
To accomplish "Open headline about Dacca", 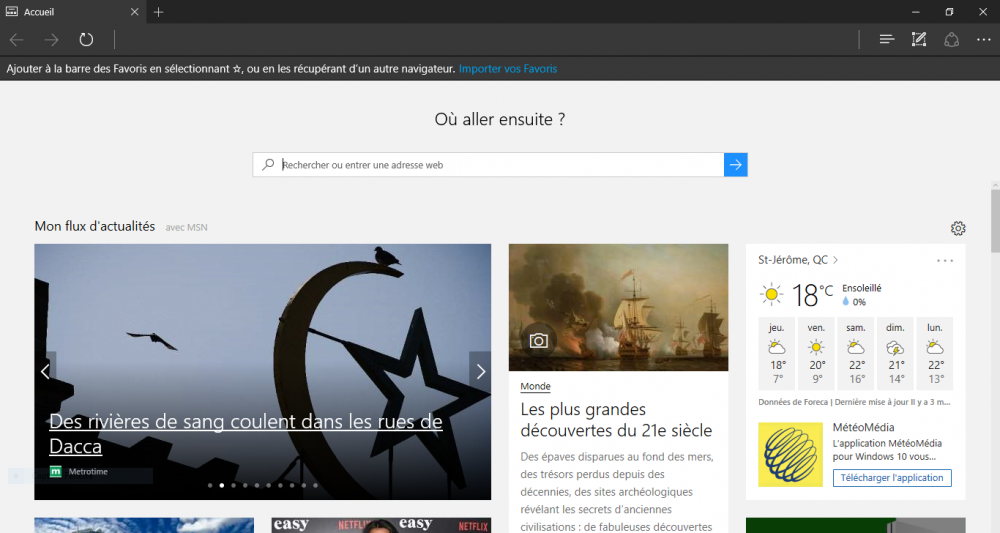I will click(246, 434).
